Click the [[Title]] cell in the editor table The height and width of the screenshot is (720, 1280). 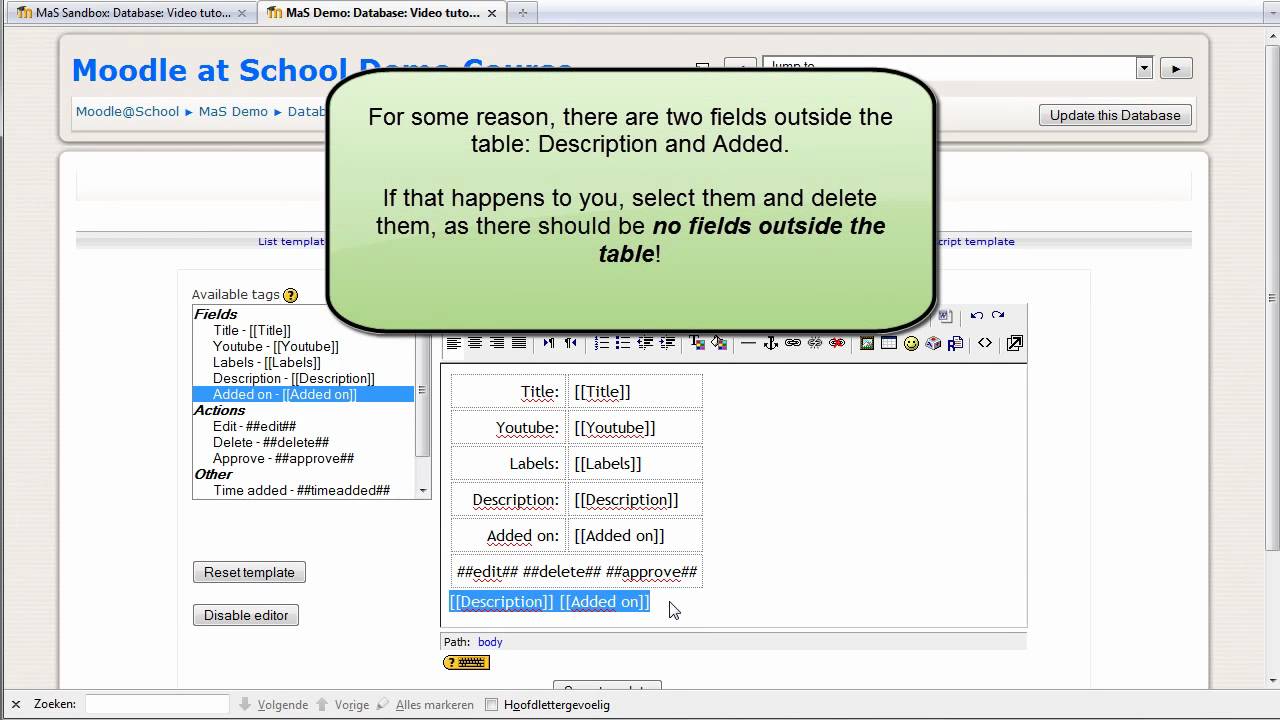coord(634,392)
